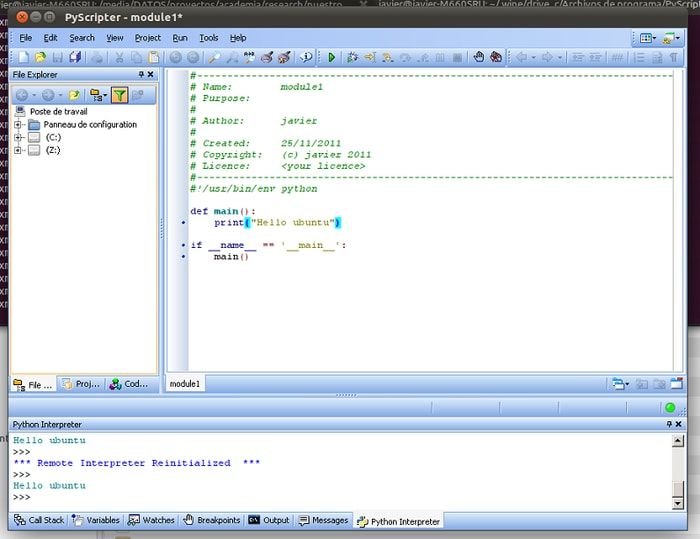This screenshot has height=539, width=700.
Task: Click the Save All toolbar icon
Action: pos(76,58)
